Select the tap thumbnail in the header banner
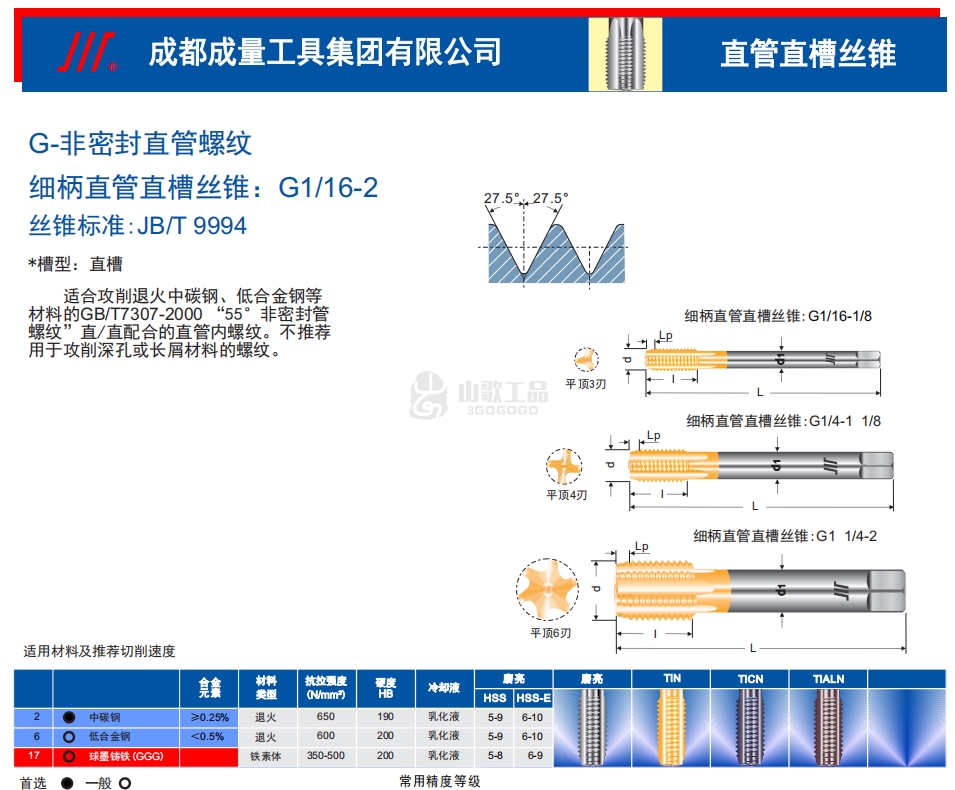The height and width of the screenshot is (790, 955). [625, 54]
